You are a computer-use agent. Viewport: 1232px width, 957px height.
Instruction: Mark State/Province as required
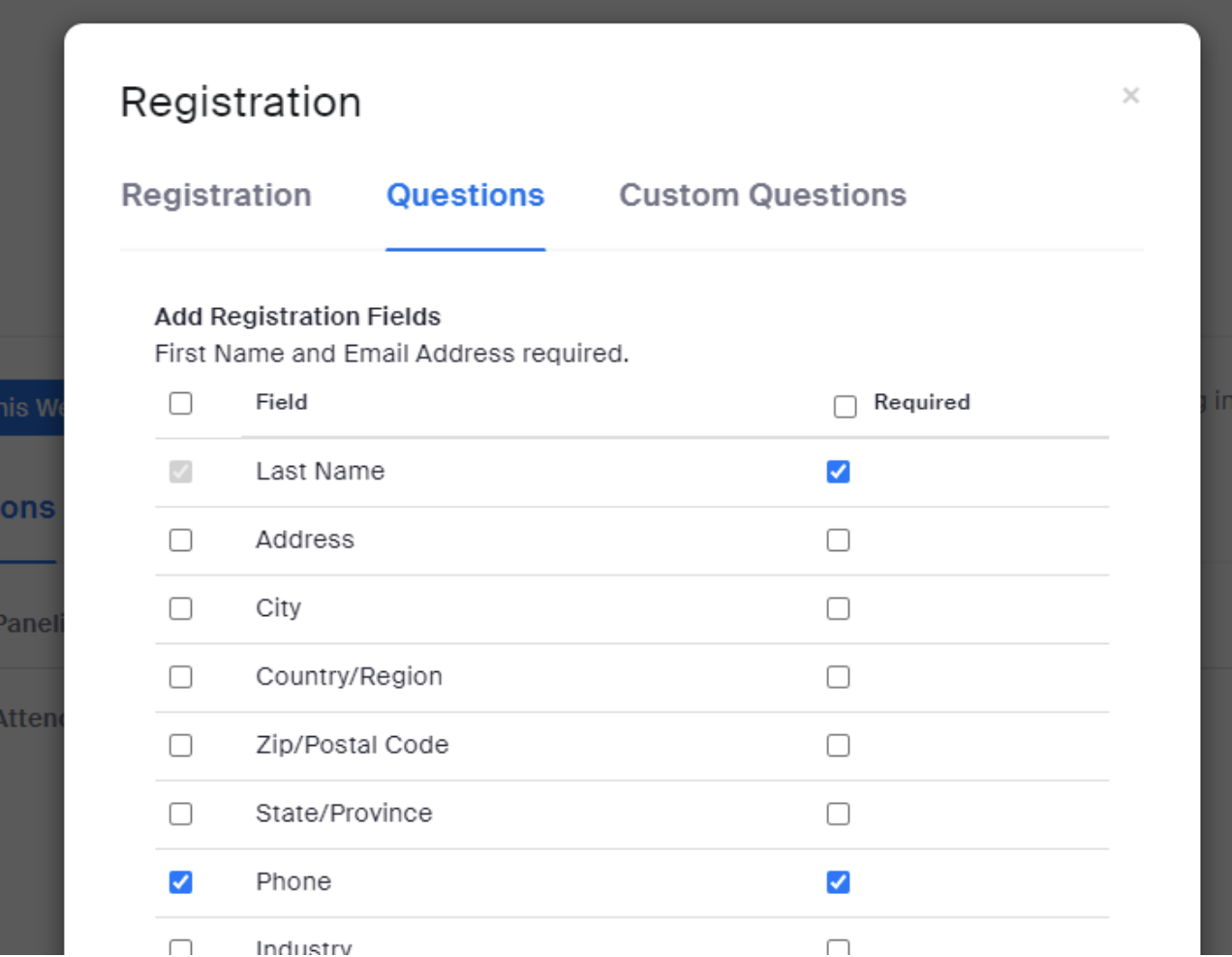click(x=839, y=814)
